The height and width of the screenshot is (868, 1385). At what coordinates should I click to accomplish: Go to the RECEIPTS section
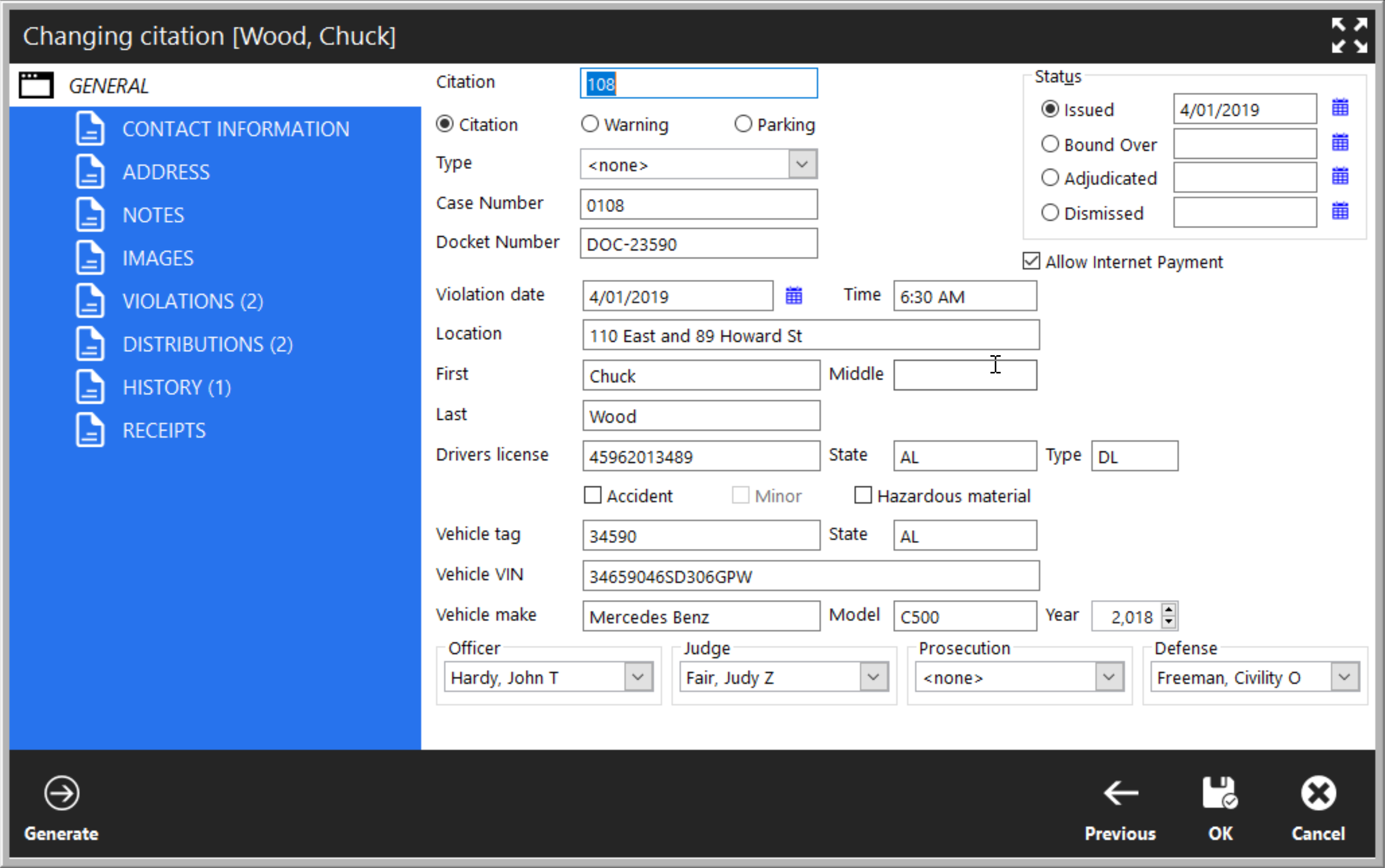[164, 431]
